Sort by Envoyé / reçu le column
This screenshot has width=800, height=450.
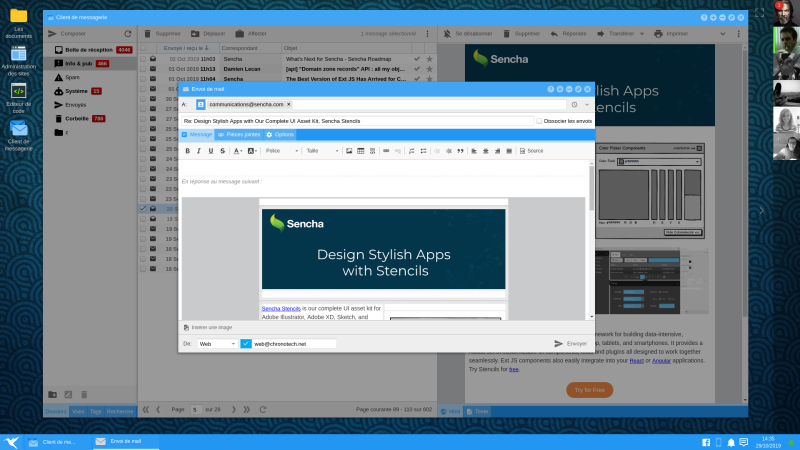[x=186, y=48]
